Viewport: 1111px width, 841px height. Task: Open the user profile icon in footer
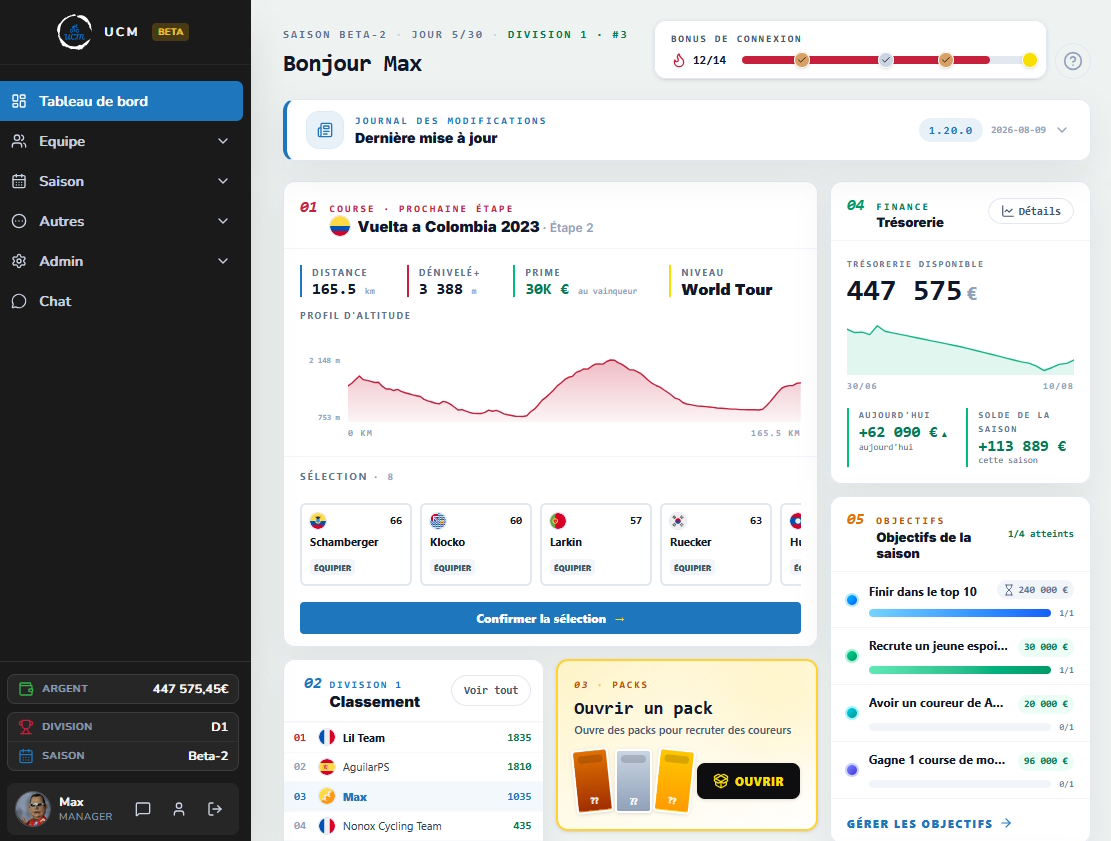point(179,809)
